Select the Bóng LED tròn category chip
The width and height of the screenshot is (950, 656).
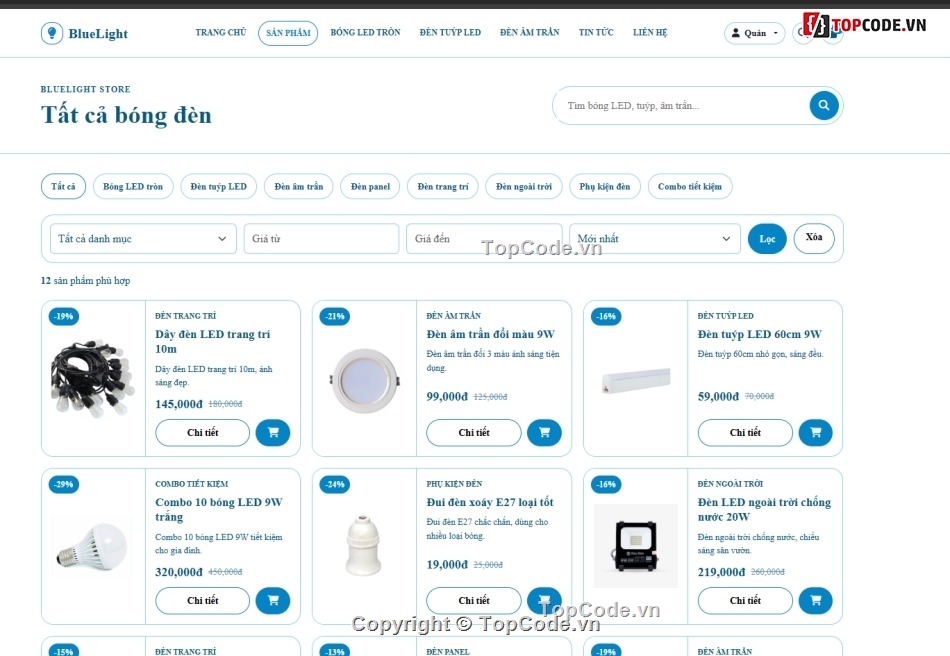133,187
